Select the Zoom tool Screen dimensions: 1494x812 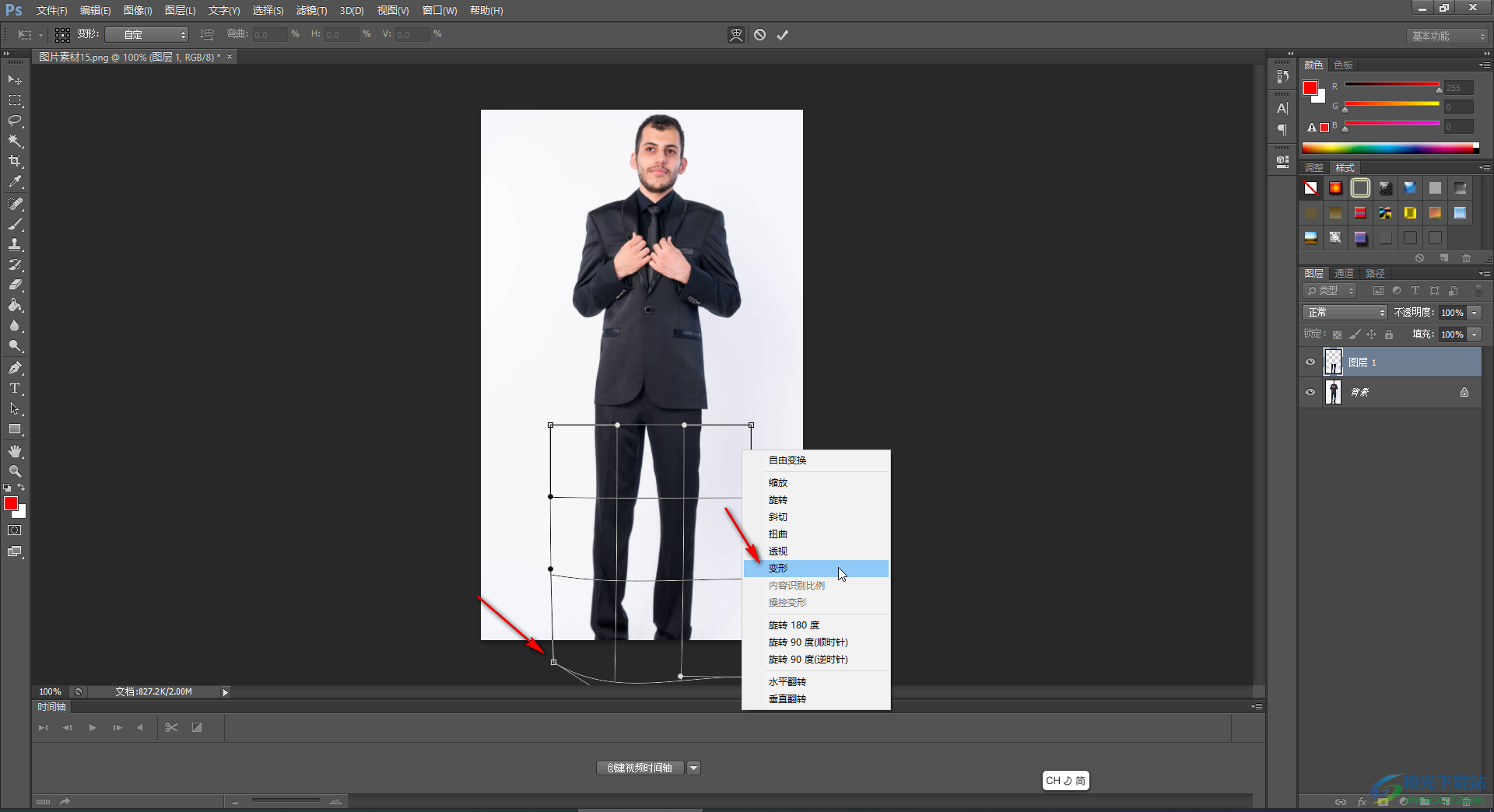point(15,471)
